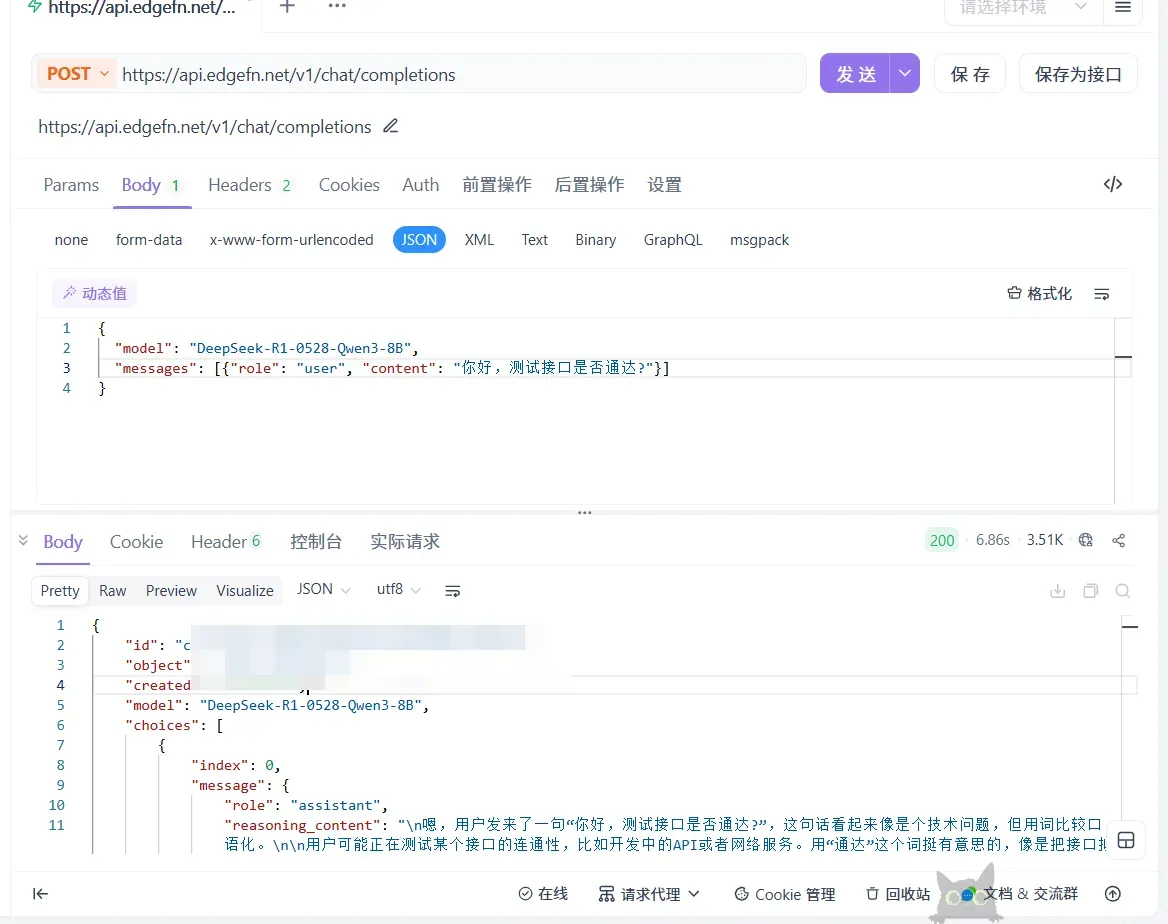This screenshot has height=924, width=1168.
Task: Open the 请选择环境 environment selector
Action: [x=1021, y=6]
